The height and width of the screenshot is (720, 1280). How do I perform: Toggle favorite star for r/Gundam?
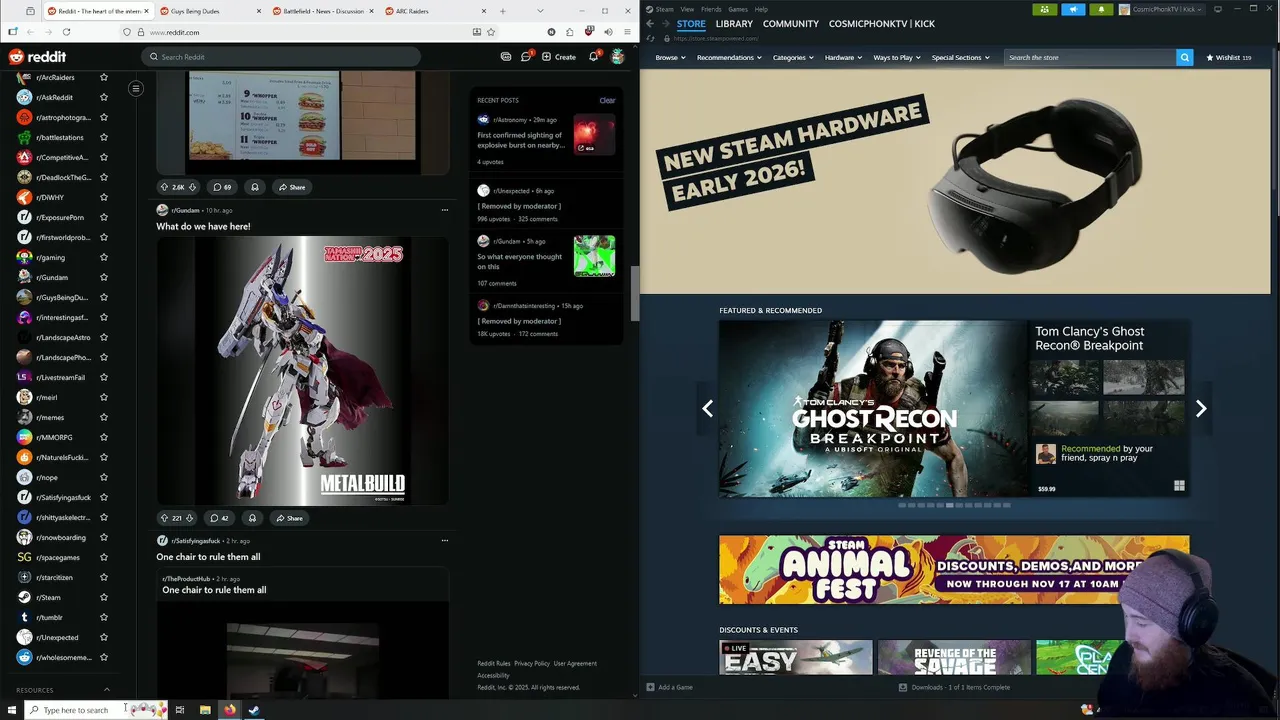(104, 277)
